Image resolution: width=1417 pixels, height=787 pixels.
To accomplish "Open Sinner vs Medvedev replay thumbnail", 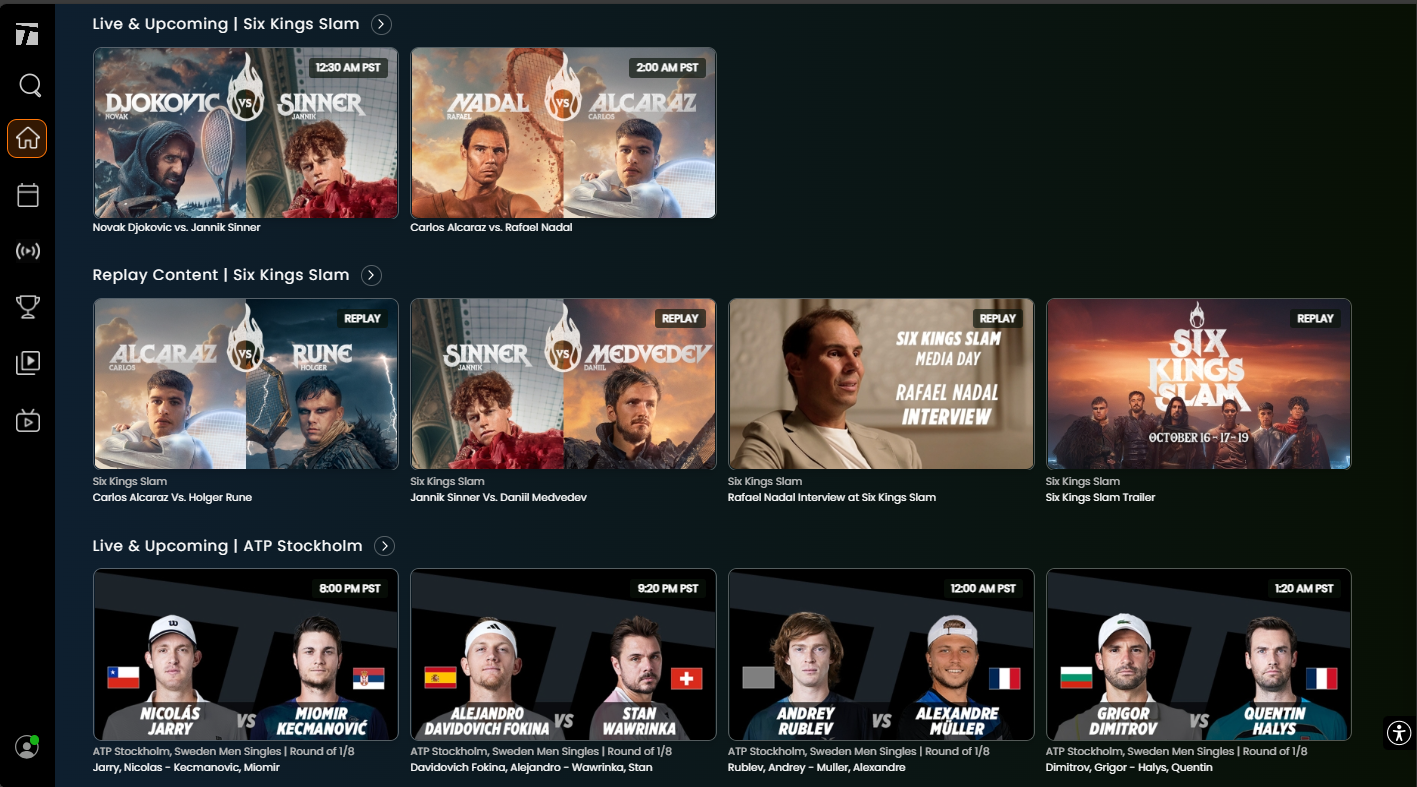I will pos(563,384).
